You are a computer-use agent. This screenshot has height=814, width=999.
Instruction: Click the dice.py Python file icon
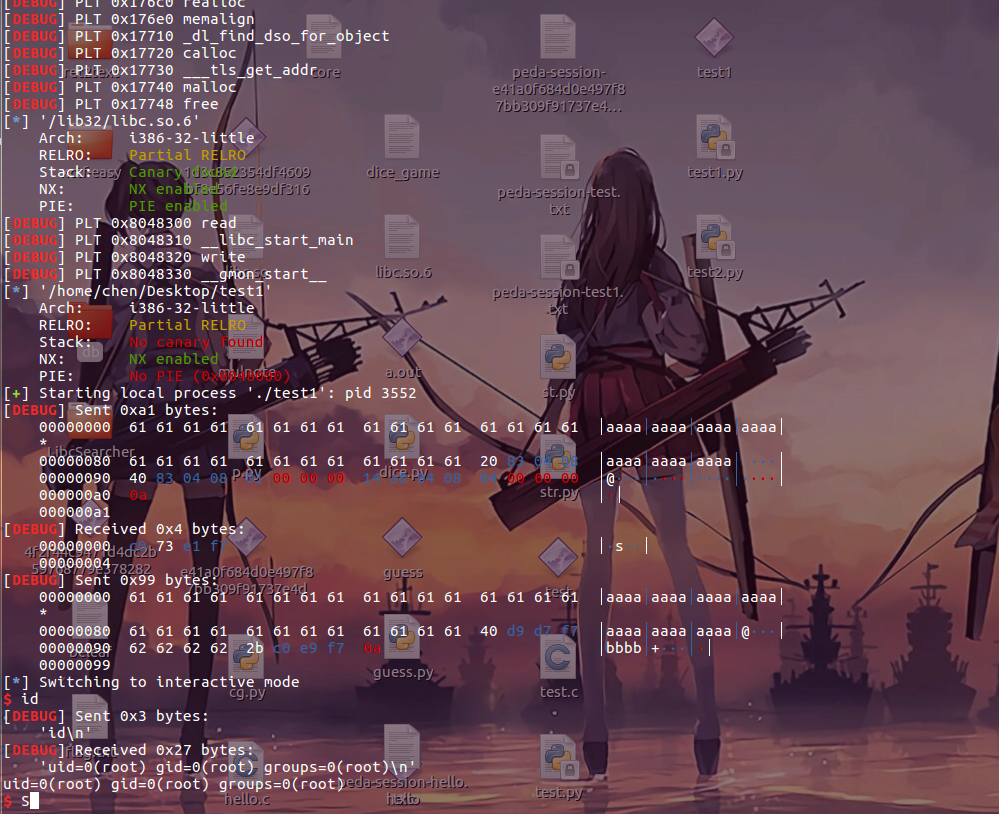pyautogui.click(x=402, y=438)
